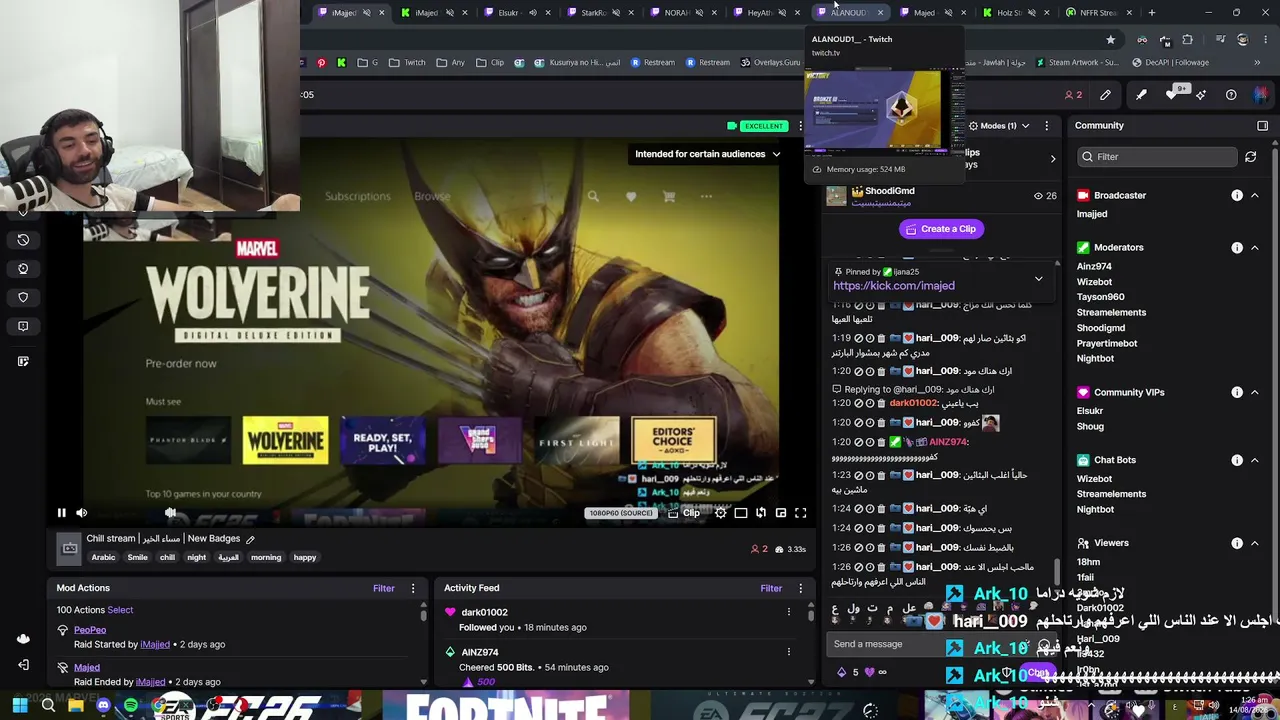1280x720 pixels.
Task: Focus the Community Filter search field
Action: [x=1158, y=157]
